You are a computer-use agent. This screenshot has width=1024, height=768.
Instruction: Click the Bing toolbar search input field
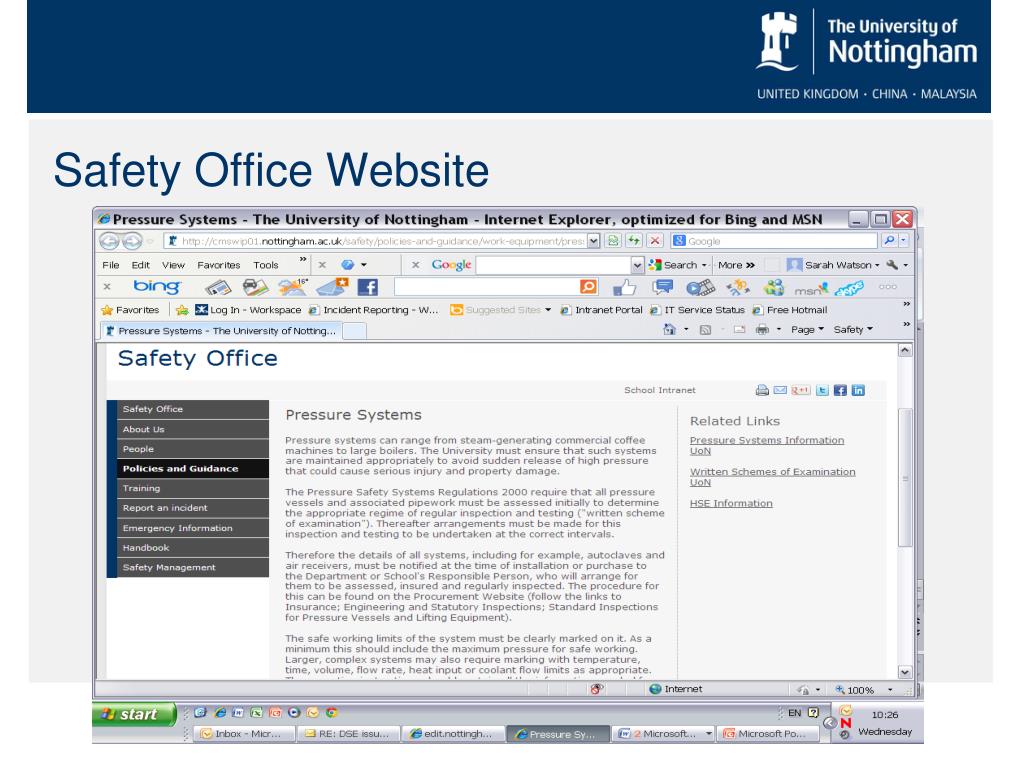point(487,287)
